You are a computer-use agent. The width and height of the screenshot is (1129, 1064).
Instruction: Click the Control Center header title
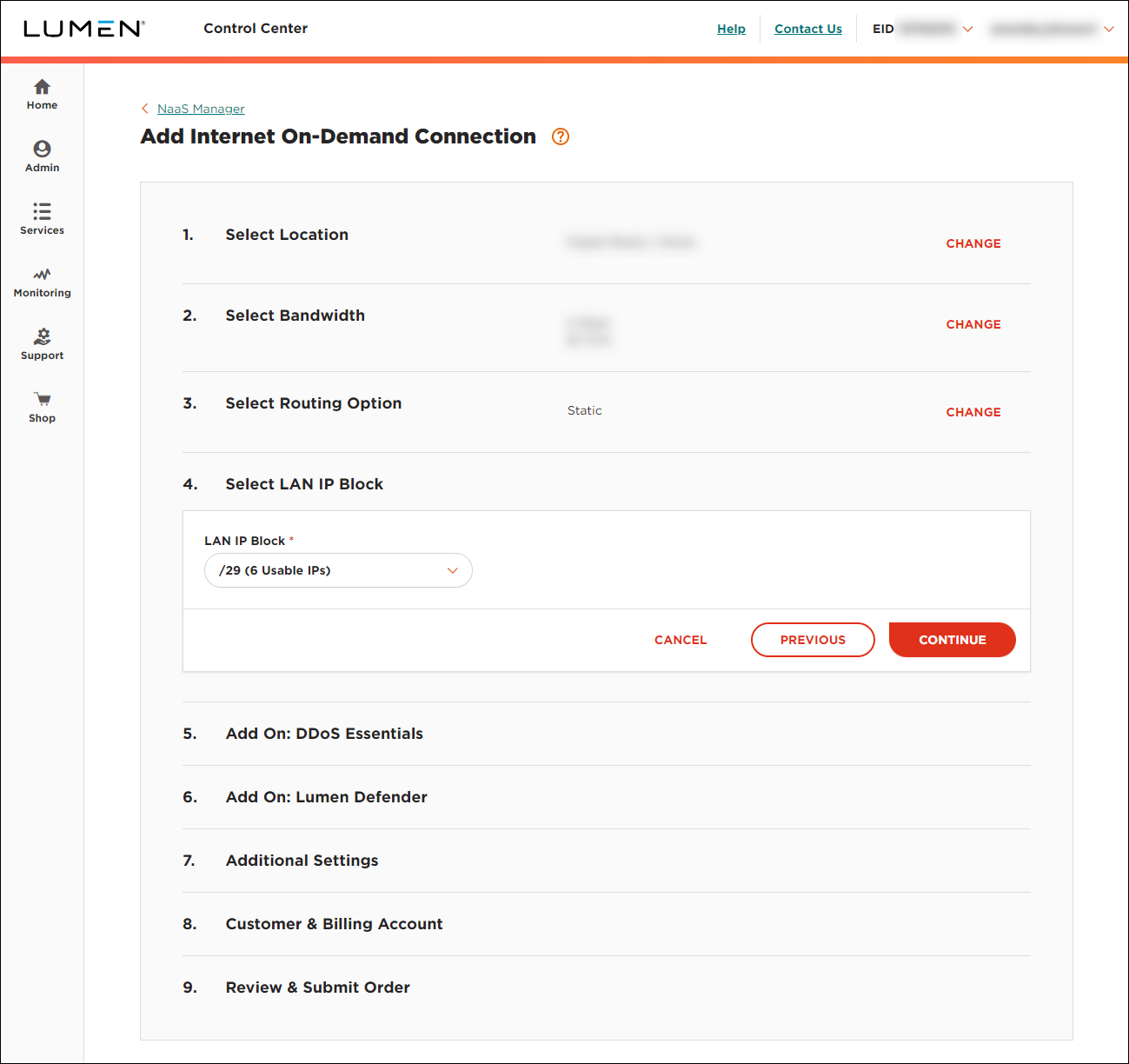click(x=256, y=28)
